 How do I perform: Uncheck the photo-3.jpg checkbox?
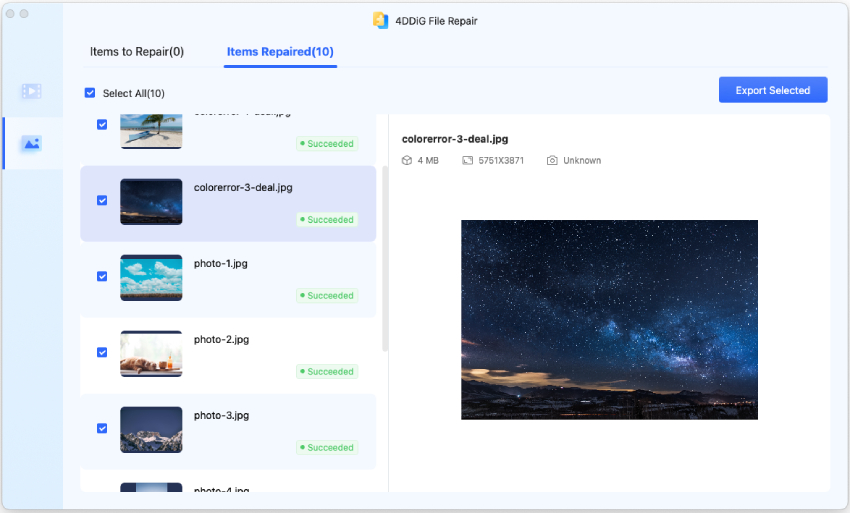(x=102, y=428)
